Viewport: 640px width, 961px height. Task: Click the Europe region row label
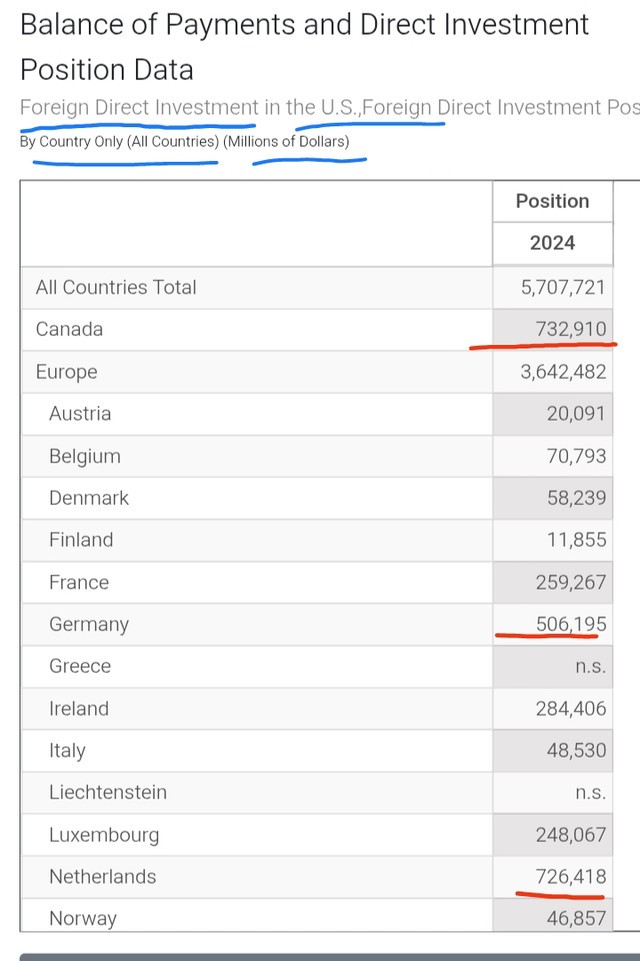point(66,372)
